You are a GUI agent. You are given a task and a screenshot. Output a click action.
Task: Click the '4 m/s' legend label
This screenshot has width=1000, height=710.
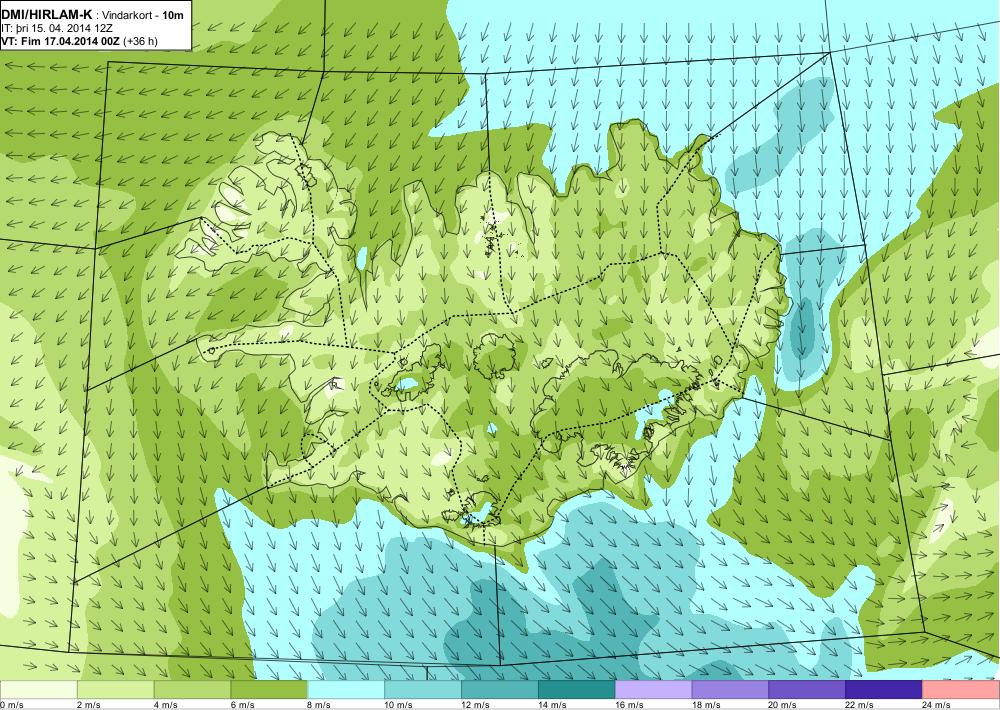tap(166, 705)
